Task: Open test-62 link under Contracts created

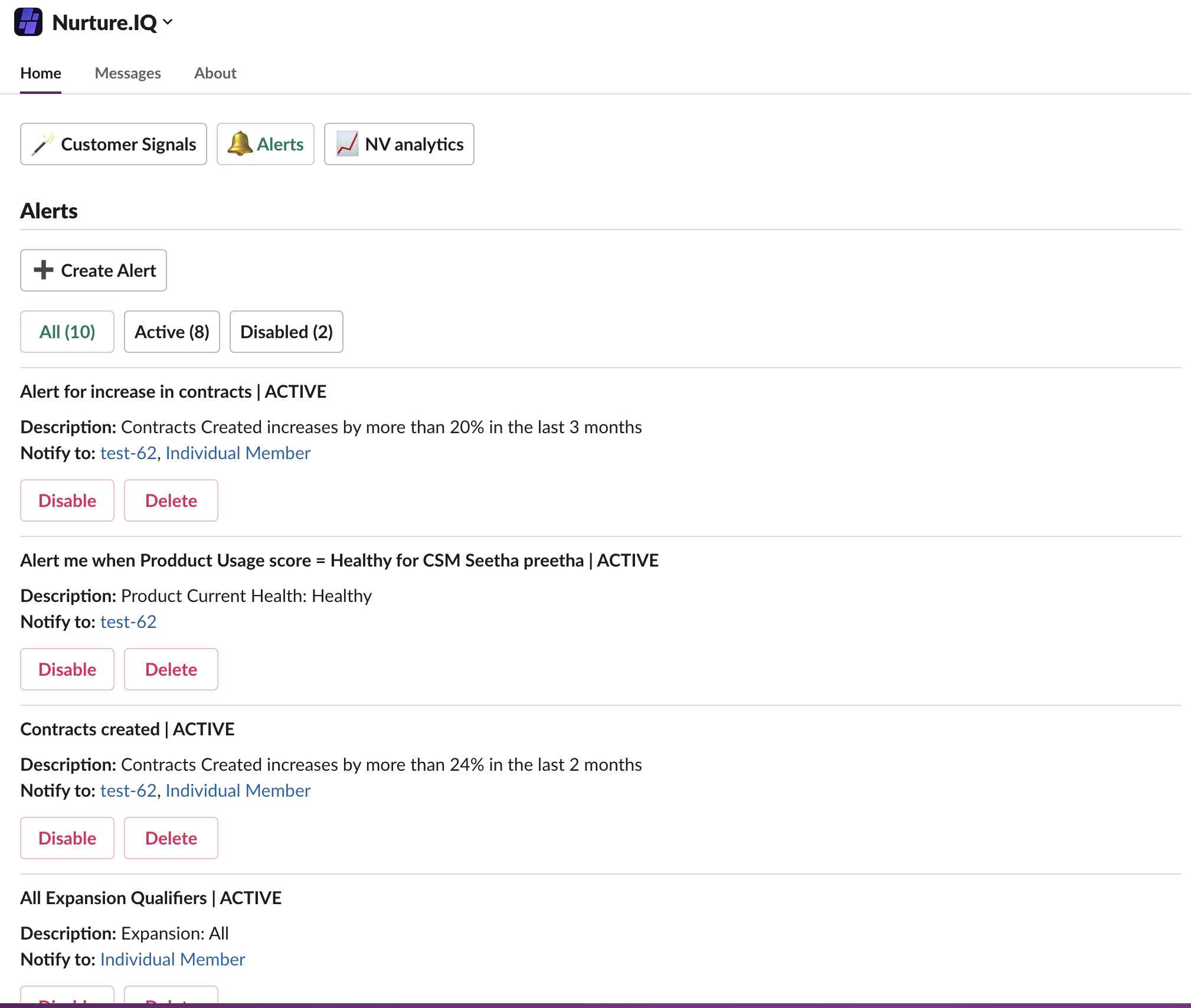Action: 128,790
